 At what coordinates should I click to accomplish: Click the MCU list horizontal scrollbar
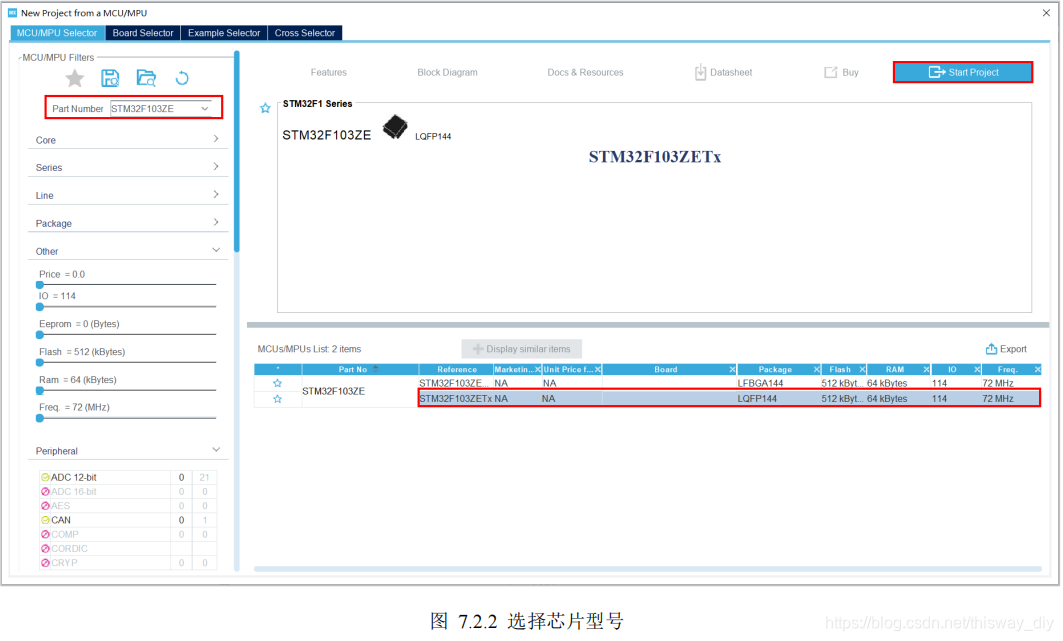coord(647,568)
